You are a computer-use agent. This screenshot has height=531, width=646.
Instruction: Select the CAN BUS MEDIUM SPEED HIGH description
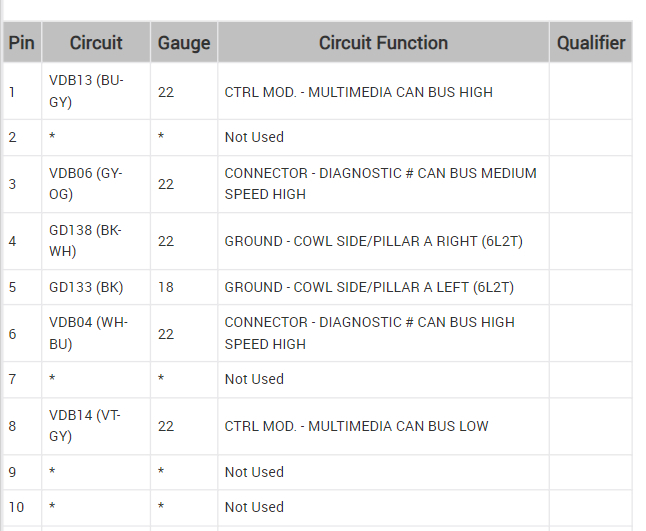click(380, 184)
